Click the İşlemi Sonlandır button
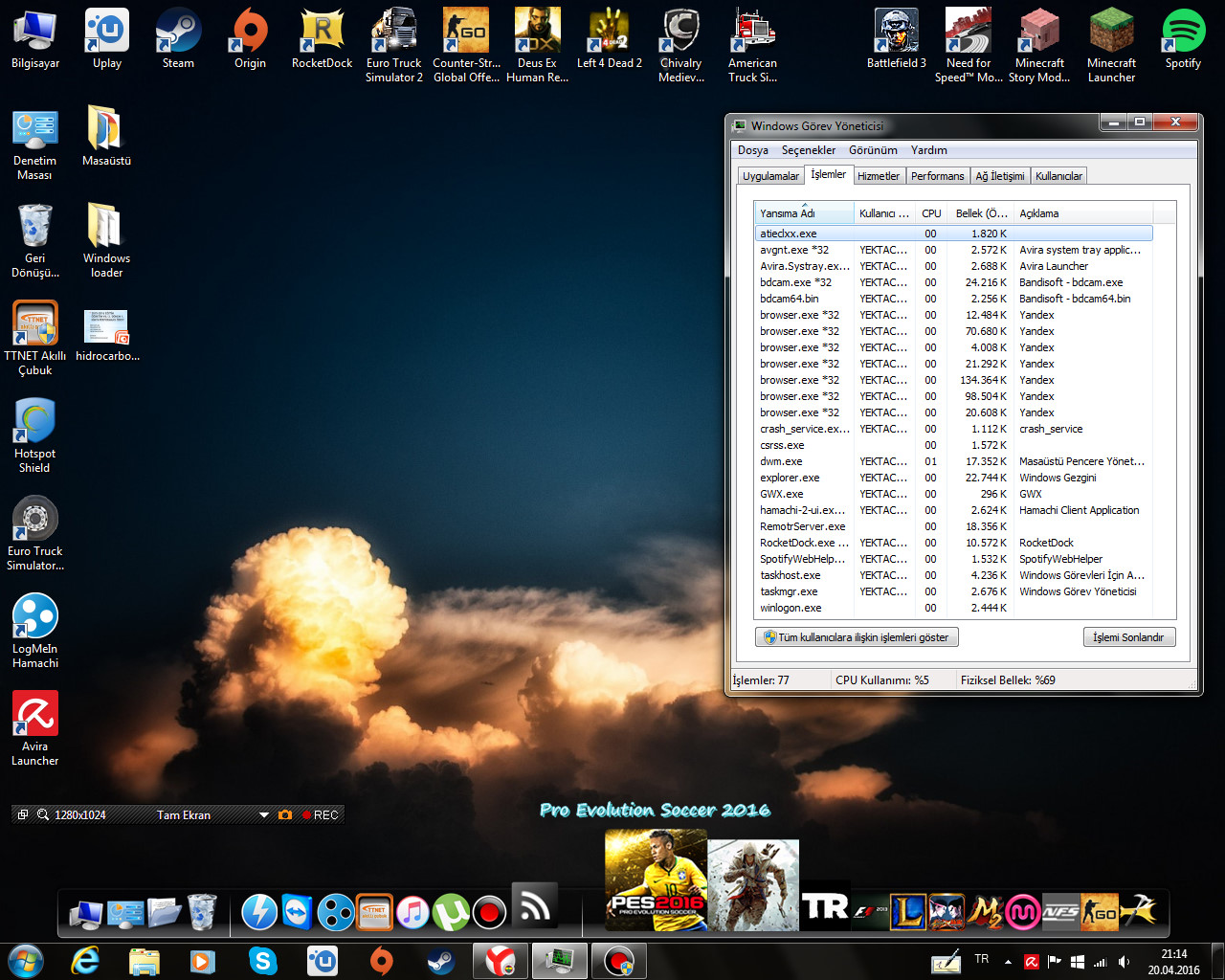The image size is (1225, 980). tap(1129, 636)
